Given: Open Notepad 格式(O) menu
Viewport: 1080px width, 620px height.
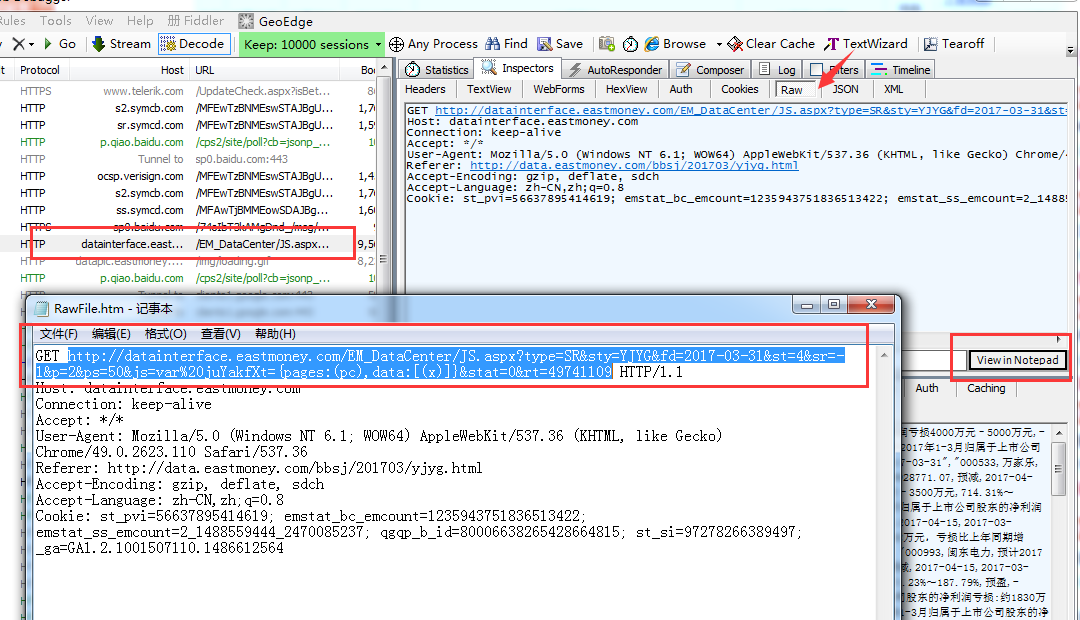Looking at the screenshot, I should (x=166, y=334).
